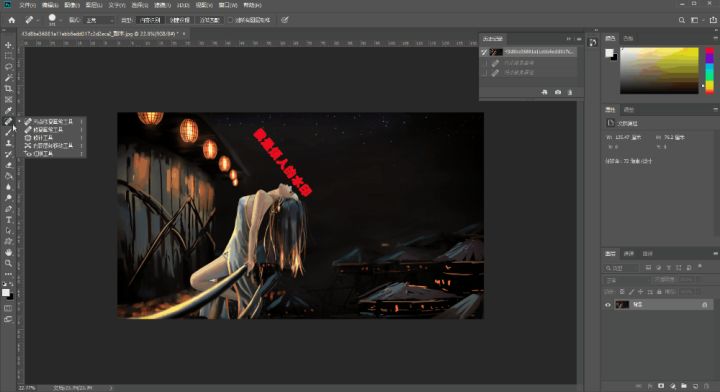Click the color field picker in Color panel
This screenshot has height=392, width=720.
coord(659,70)
